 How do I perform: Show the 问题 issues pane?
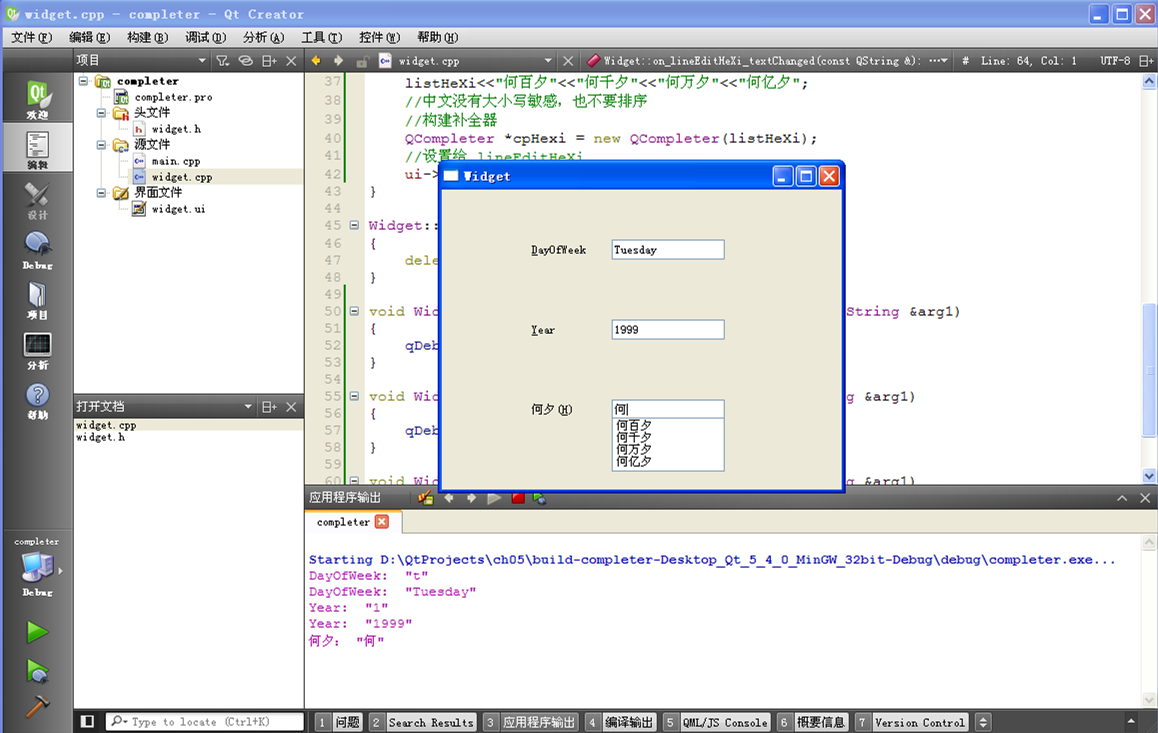[x=339, y=722]
